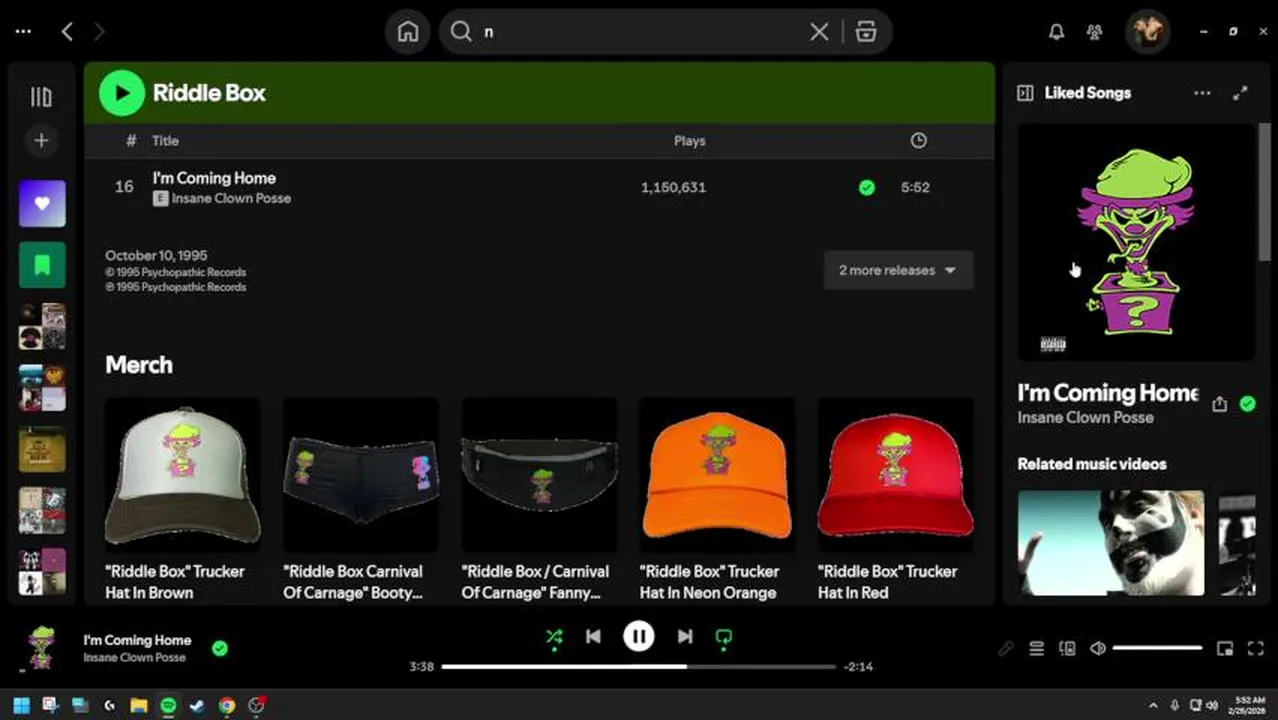Screen dimensions: 1278x720
Task: Open Connect to a device
Action: [1067, 648]
